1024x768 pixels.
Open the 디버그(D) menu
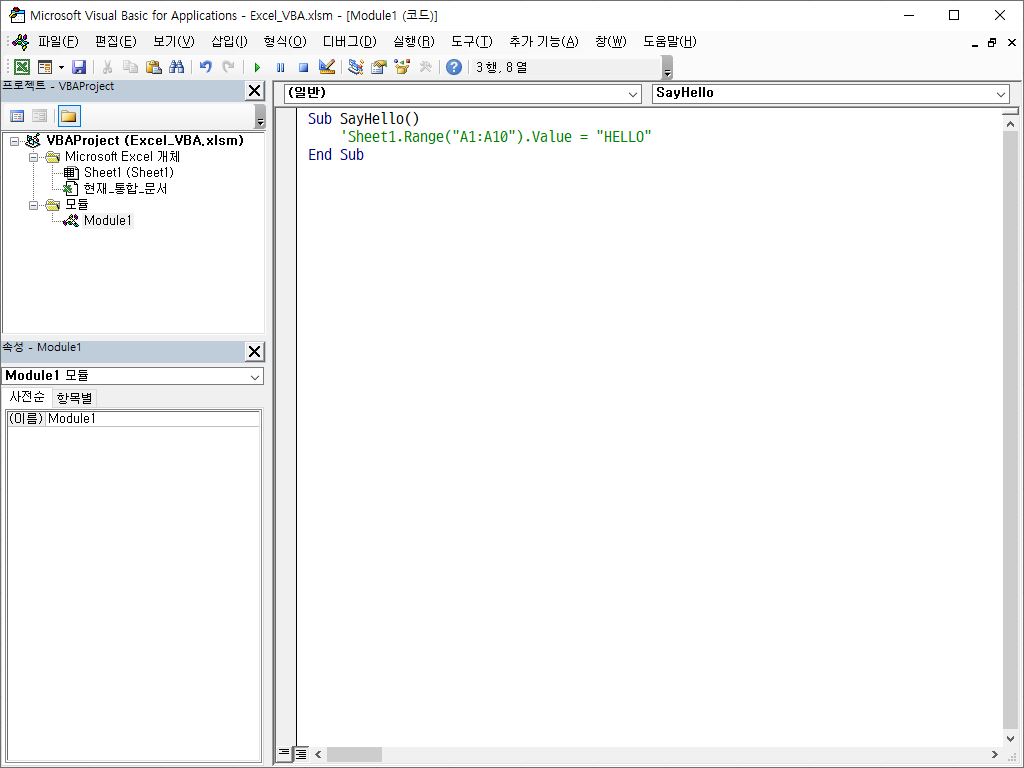pyautogui.click(x=349, y=42)
